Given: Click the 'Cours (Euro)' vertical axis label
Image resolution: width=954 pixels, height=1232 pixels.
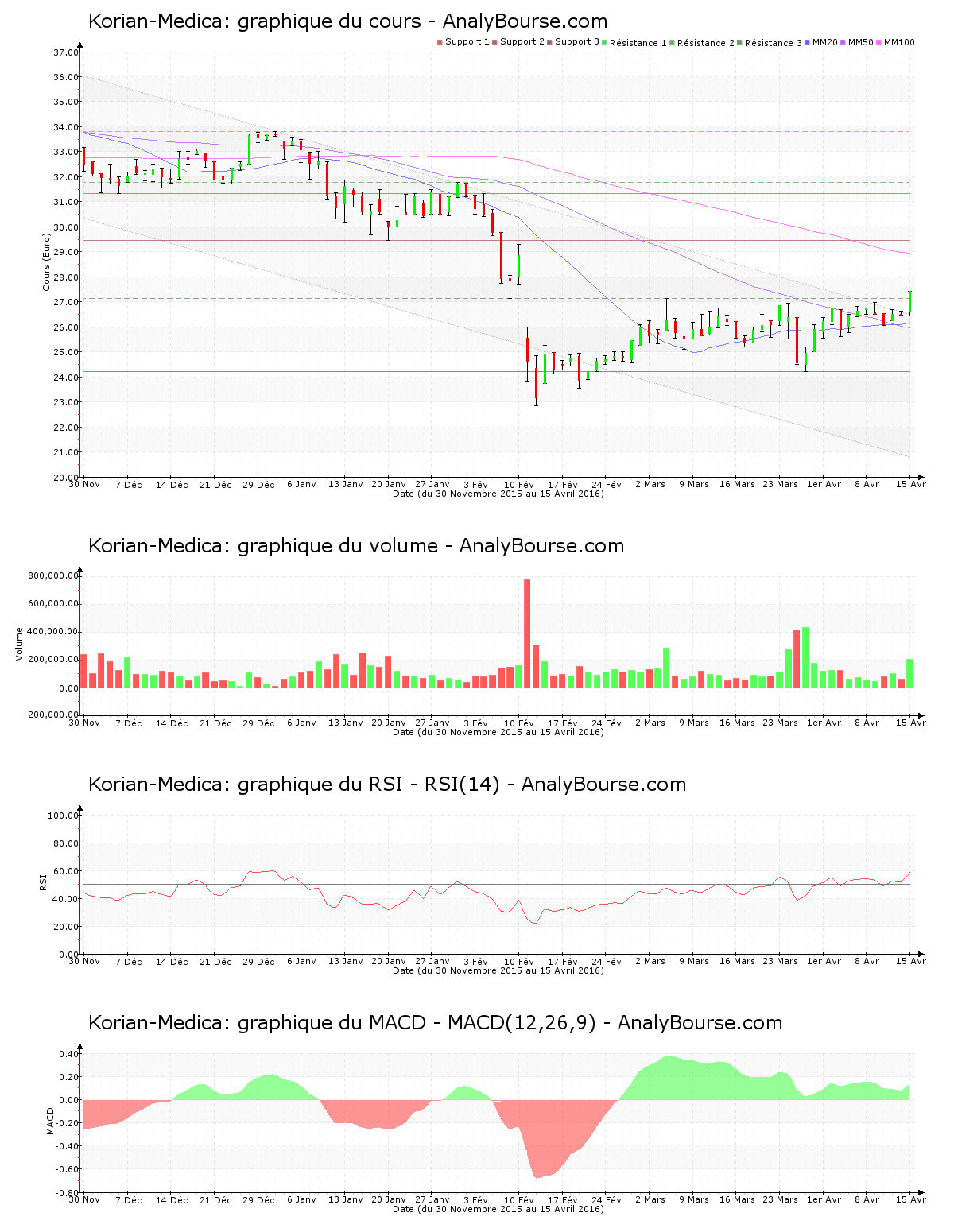Looking at the screenshot, I should [x=46, y=263].
